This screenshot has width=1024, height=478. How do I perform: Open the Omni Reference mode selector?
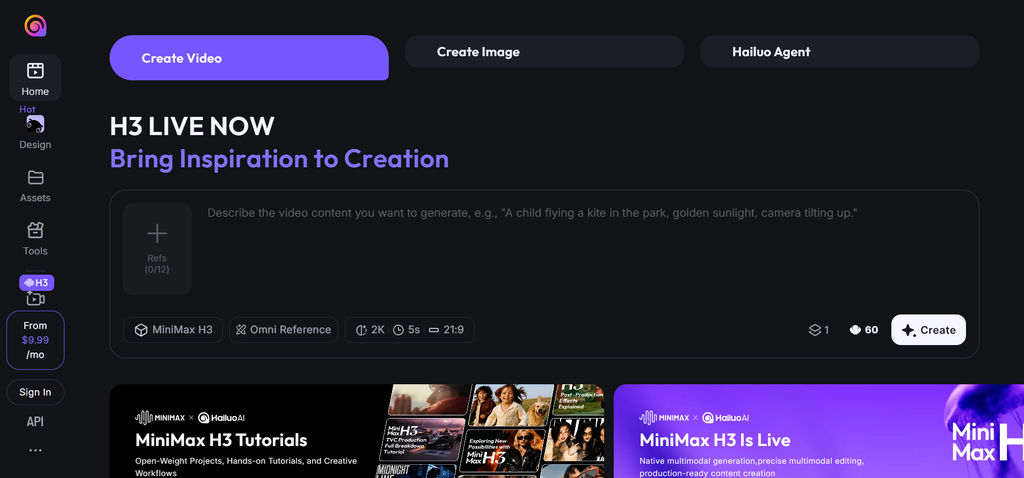coord(283,330)
